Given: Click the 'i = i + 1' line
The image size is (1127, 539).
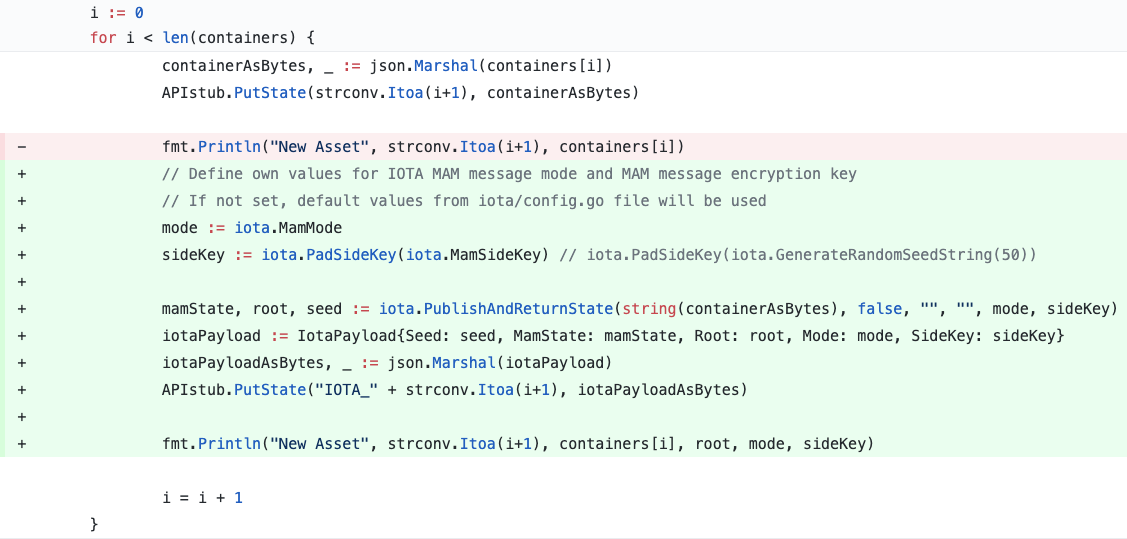Looking at the screenshot, I should [x=203, y=497].
